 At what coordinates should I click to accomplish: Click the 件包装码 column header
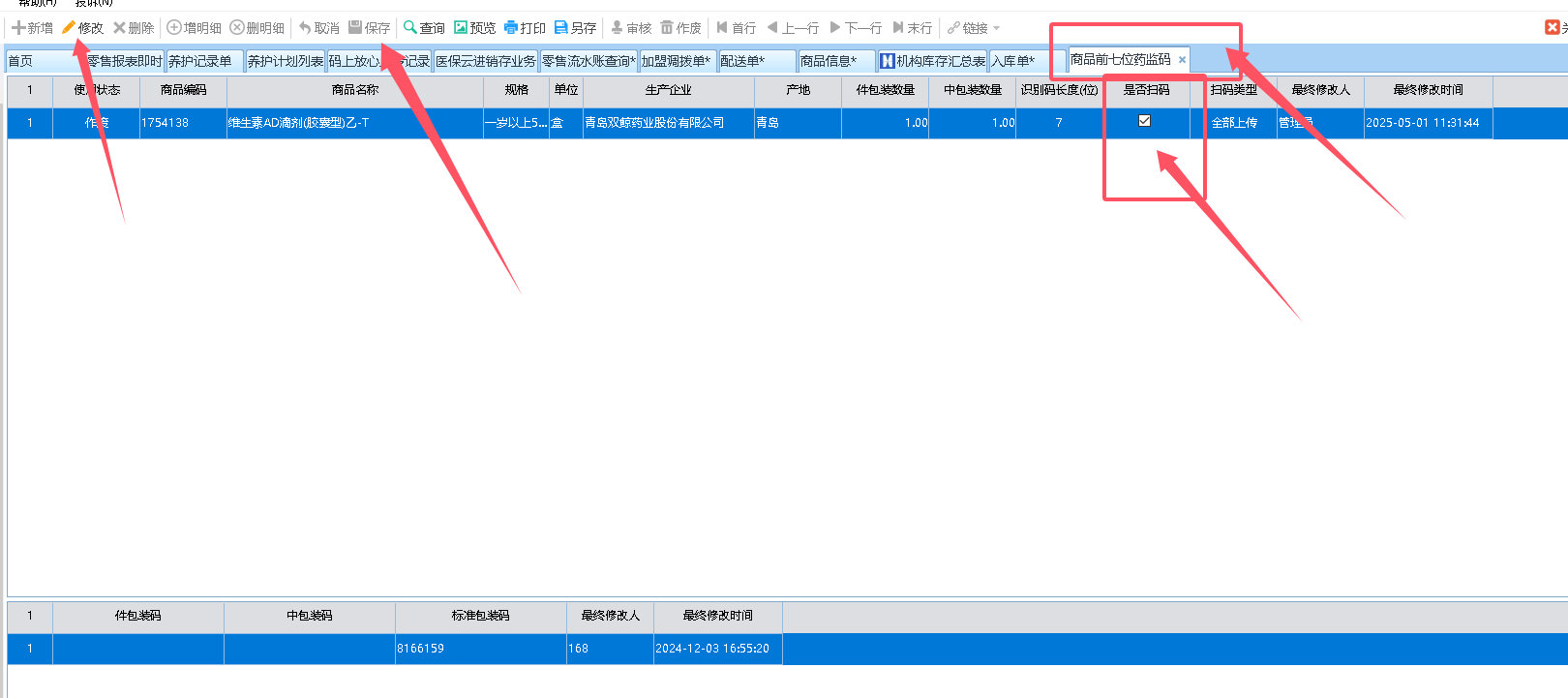point(138,616)
